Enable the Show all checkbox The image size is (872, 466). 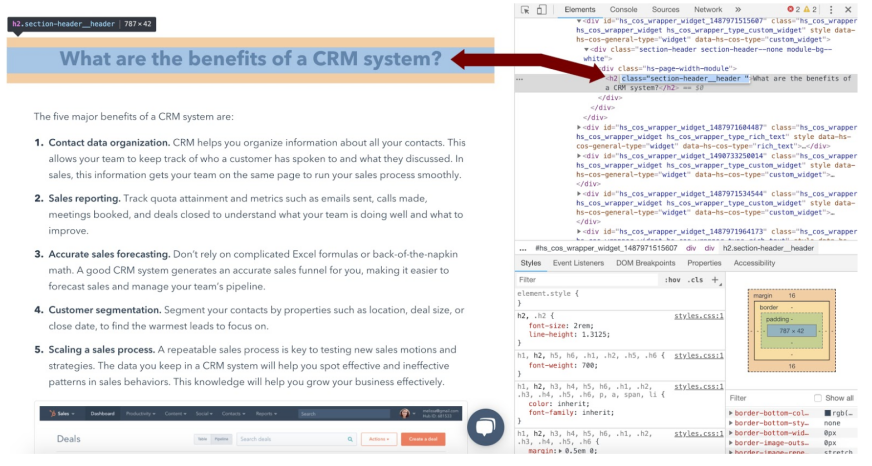818,398
